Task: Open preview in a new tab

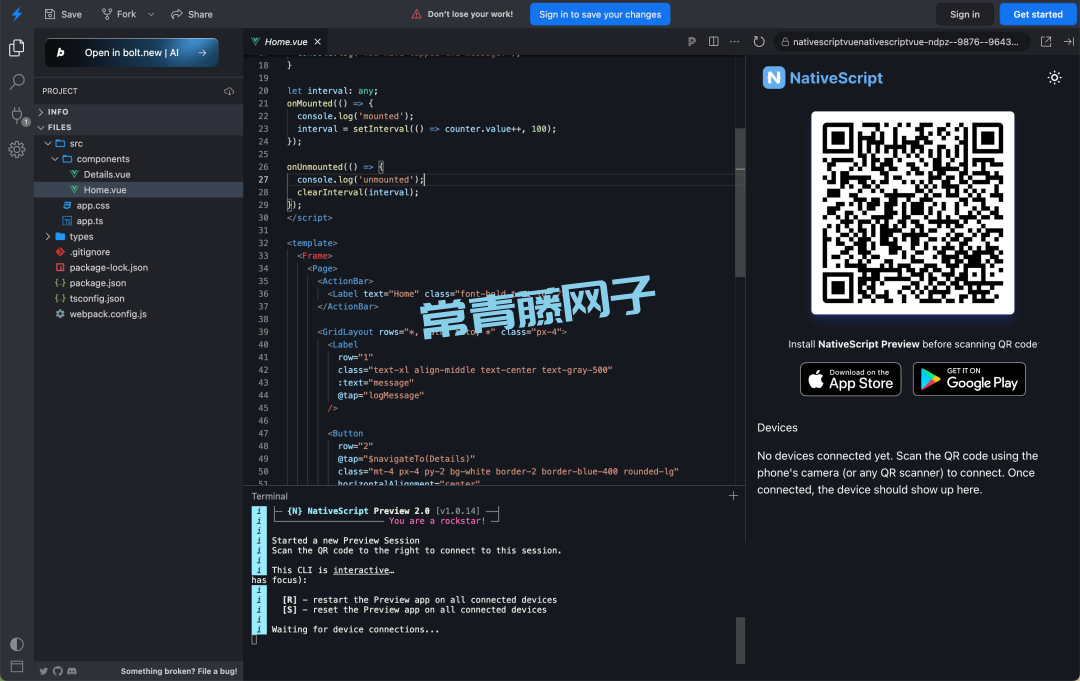Action: pos(1046,42)
